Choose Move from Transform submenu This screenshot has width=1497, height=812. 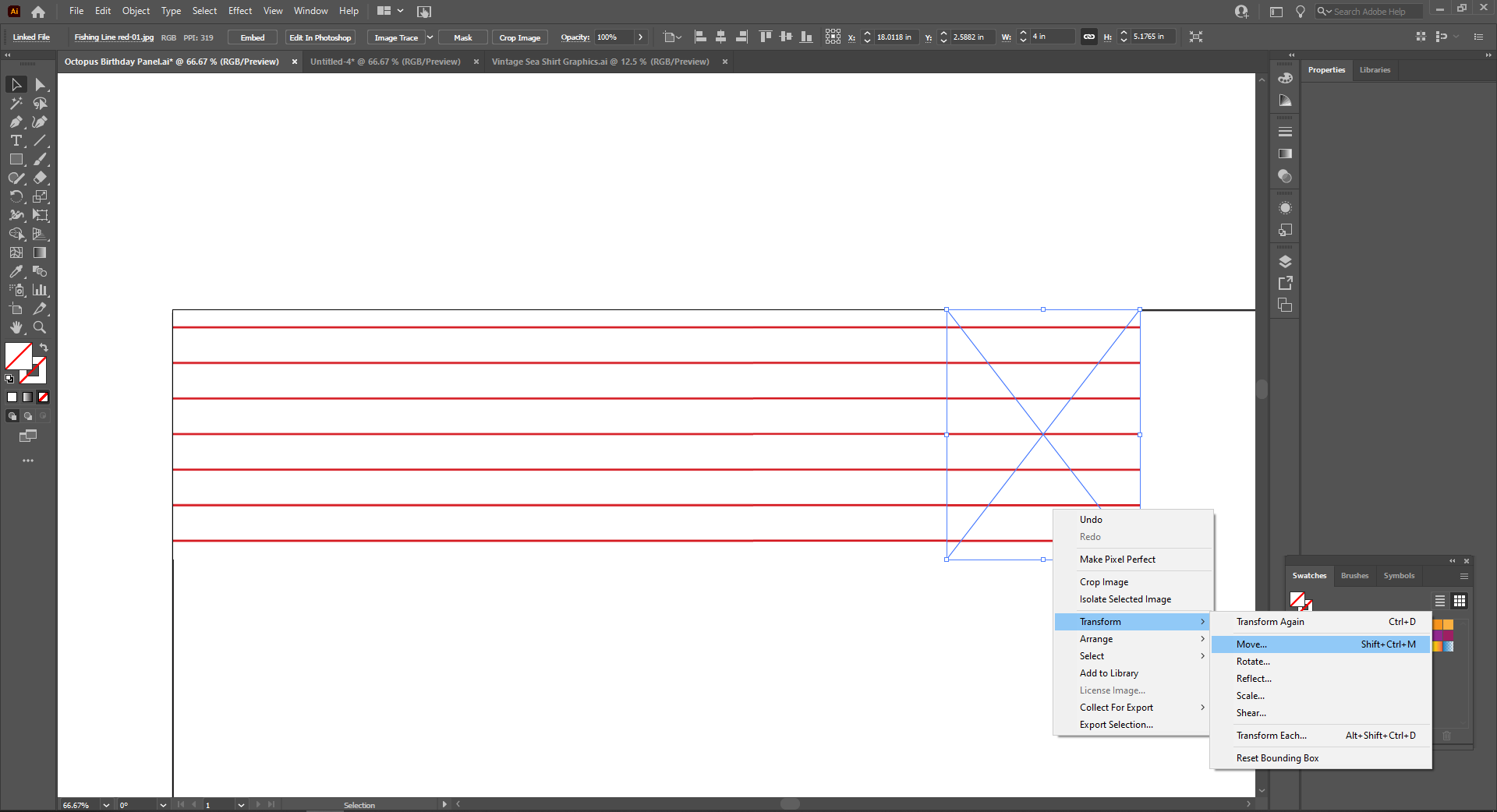coord(1321,644)
